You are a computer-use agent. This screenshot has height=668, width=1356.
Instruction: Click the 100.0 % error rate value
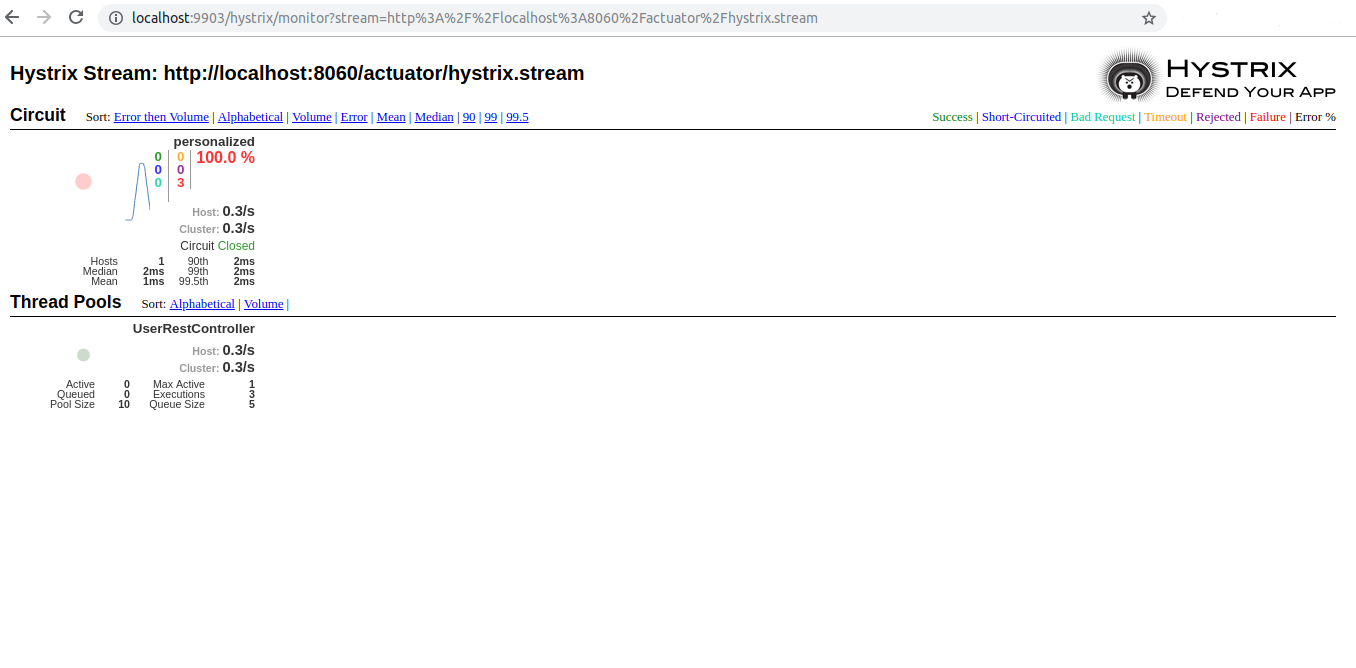click(225, 158)
